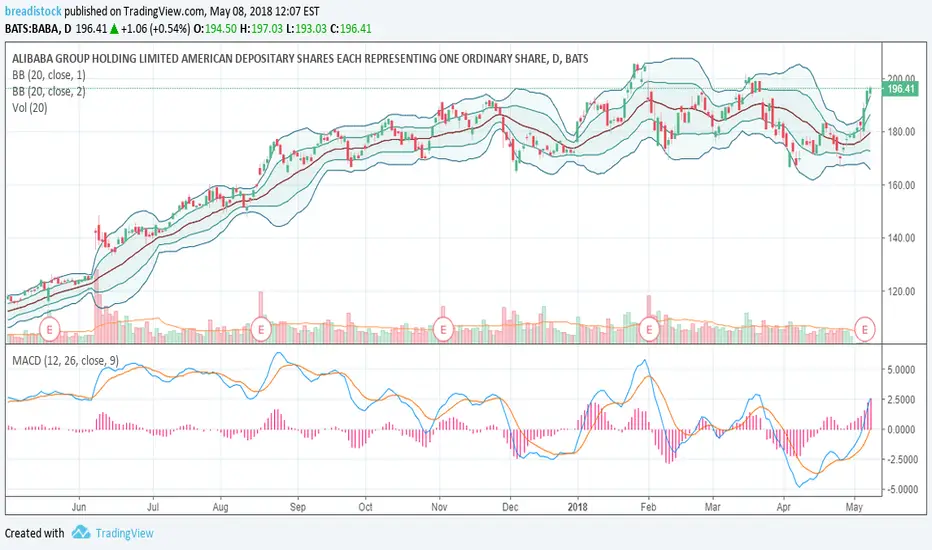Select the MACD (12, 26, close, 9) label

pyautogui.click(x=65, y=360)
